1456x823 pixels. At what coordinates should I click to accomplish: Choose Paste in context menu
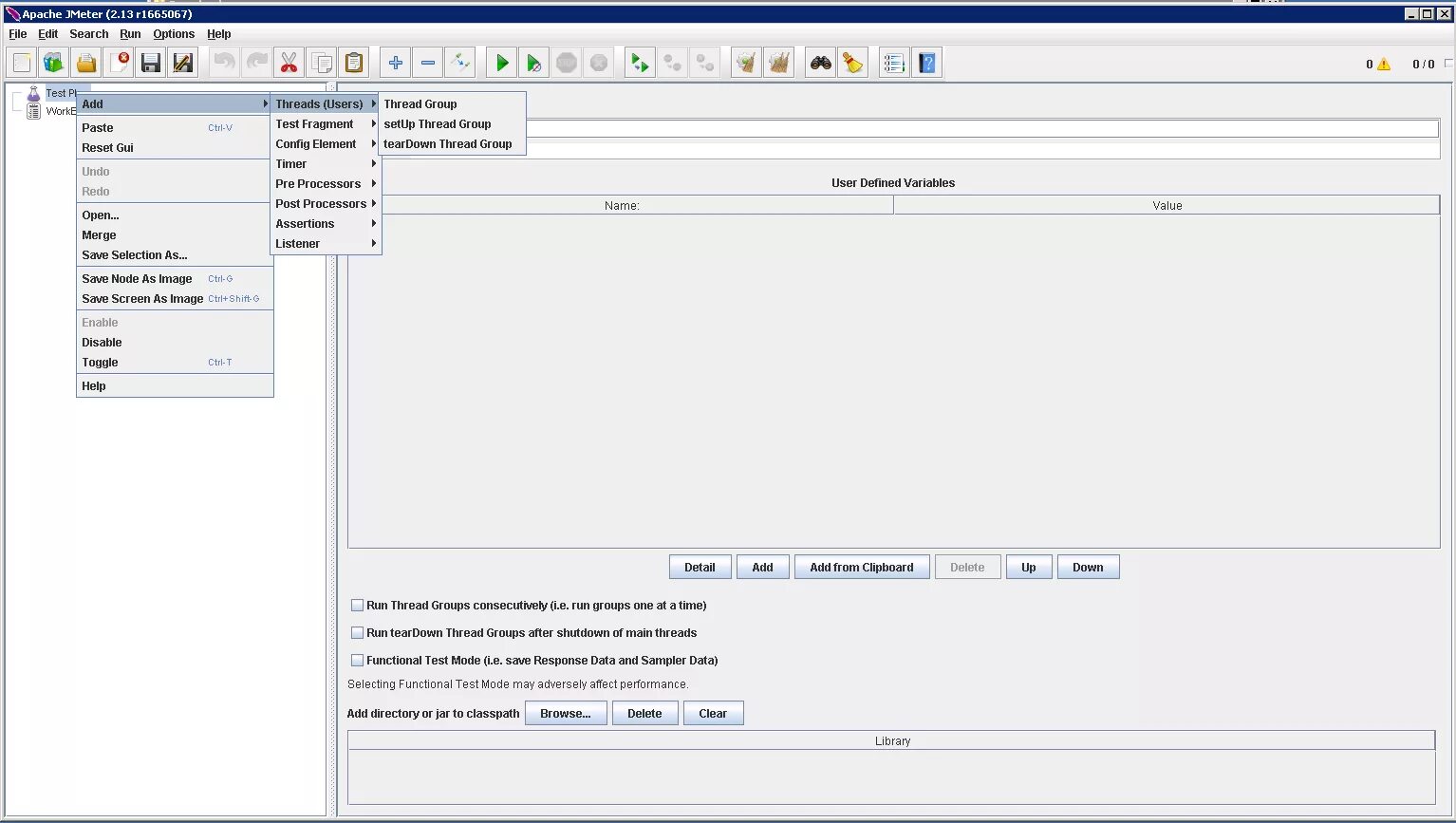[x=175, y=128]
